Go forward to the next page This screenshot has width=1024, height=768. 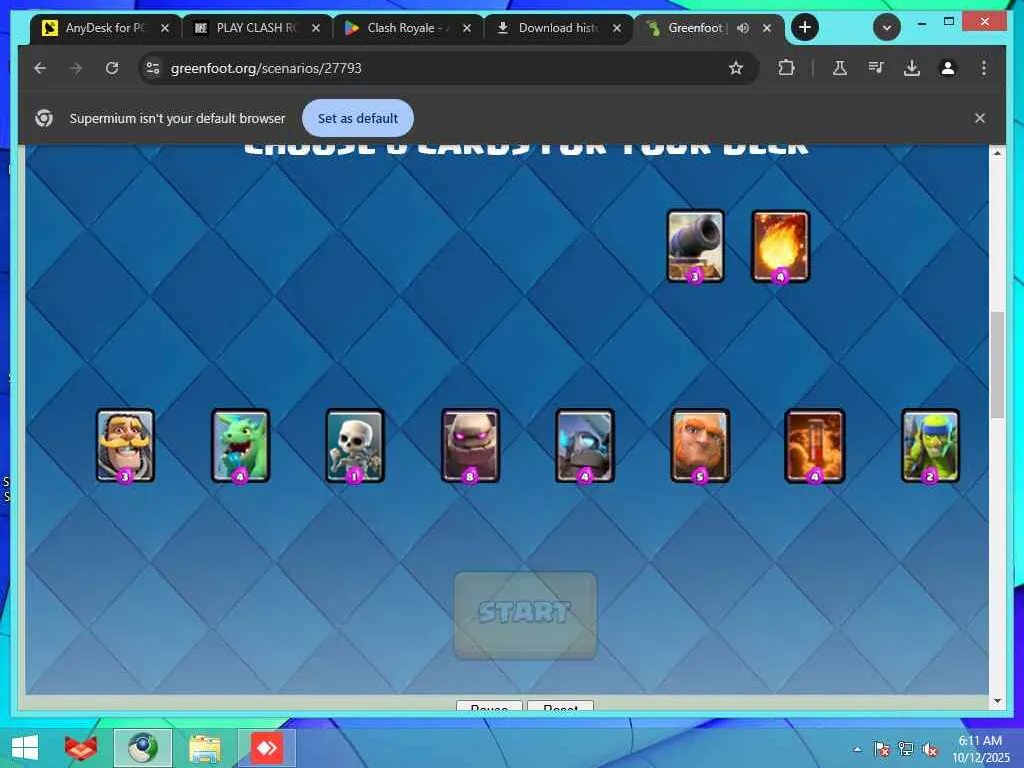coord(76,68)
